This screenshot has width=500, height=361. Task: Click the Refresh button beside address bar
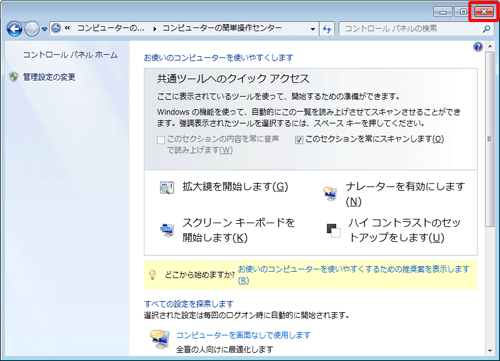tap(327, 29)
